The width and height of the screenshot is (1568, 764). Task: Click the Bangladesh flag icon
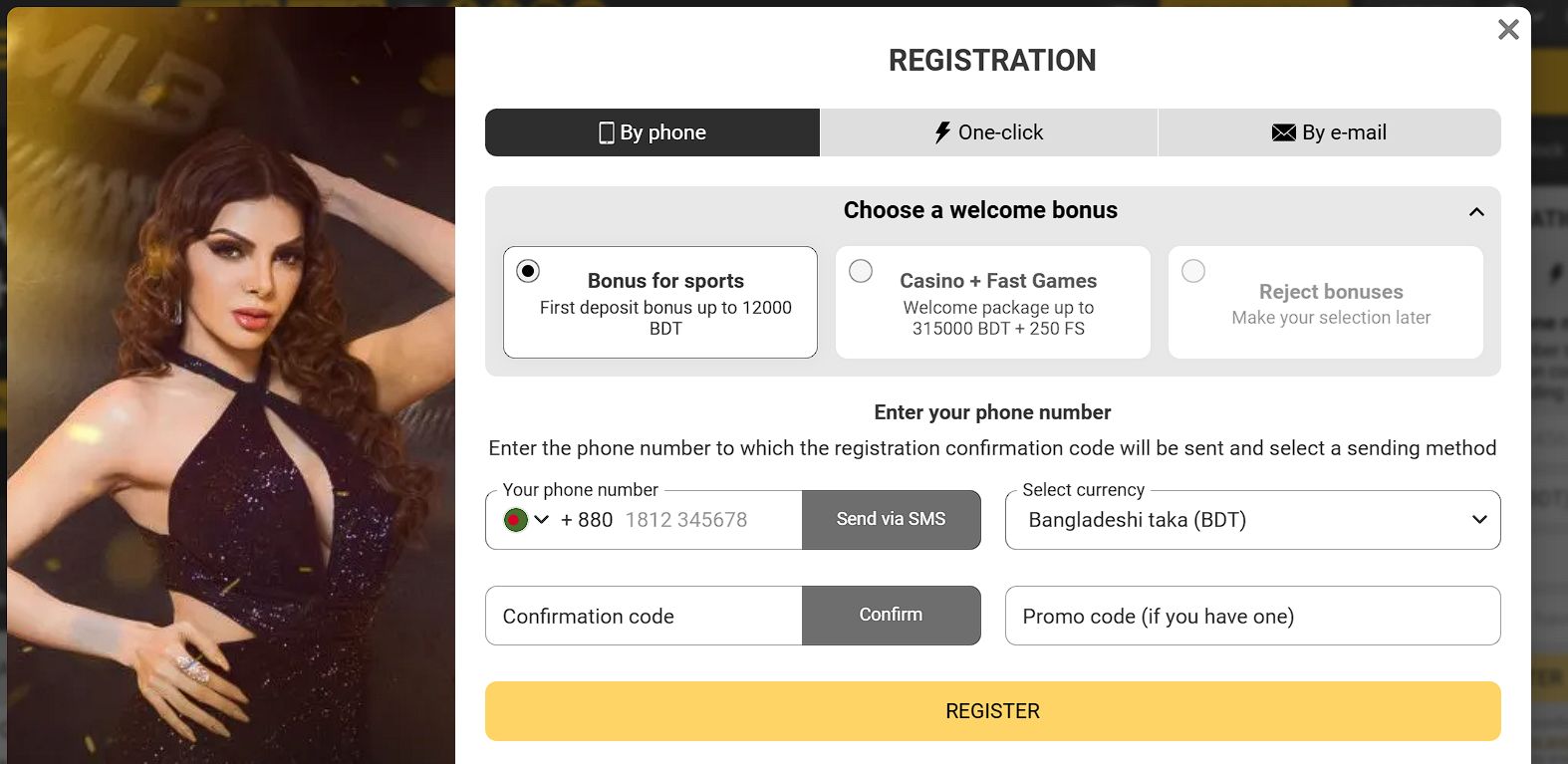(515, 520)
